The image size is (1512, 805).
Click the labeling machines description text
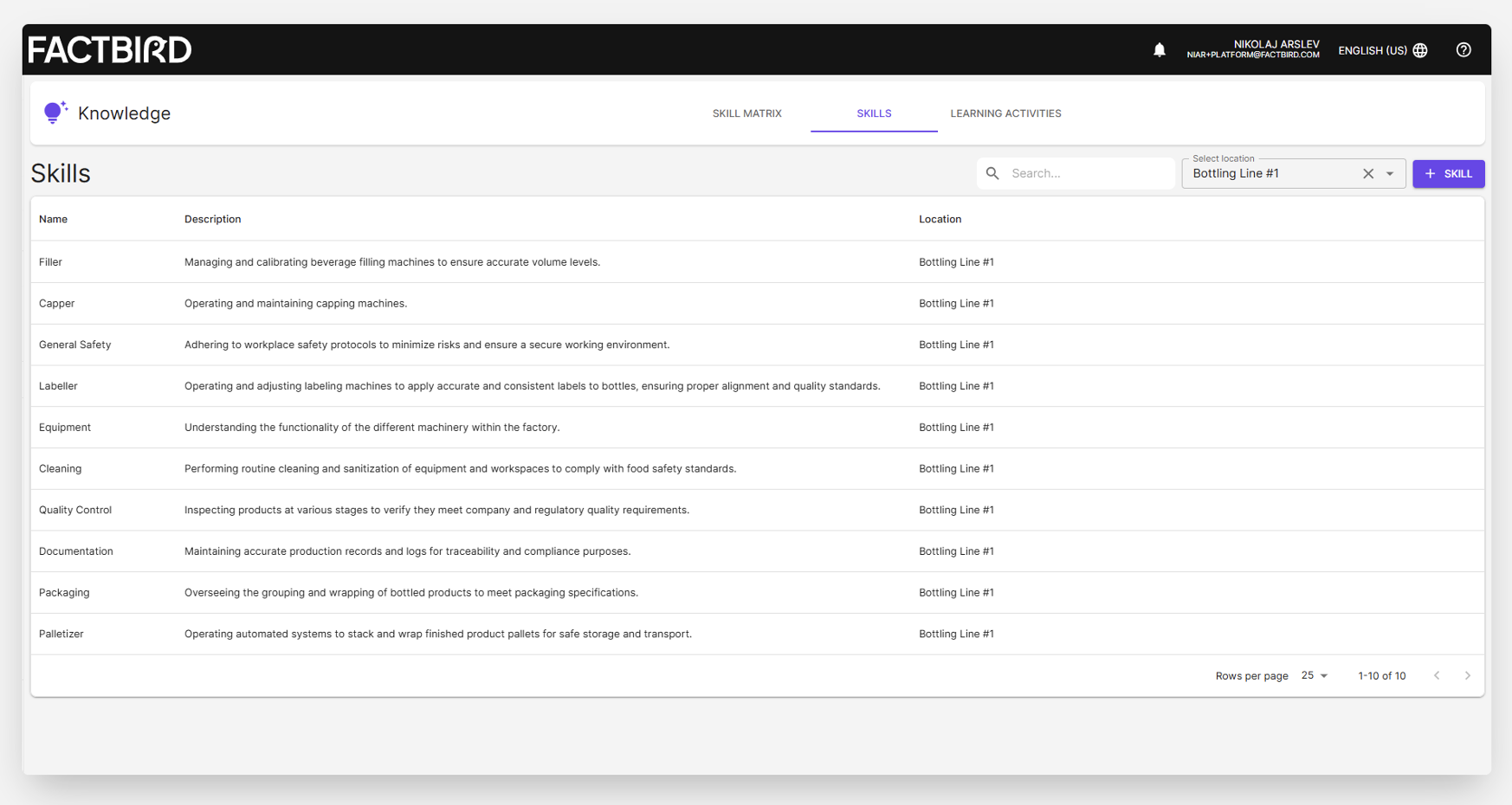pos(533,386)
